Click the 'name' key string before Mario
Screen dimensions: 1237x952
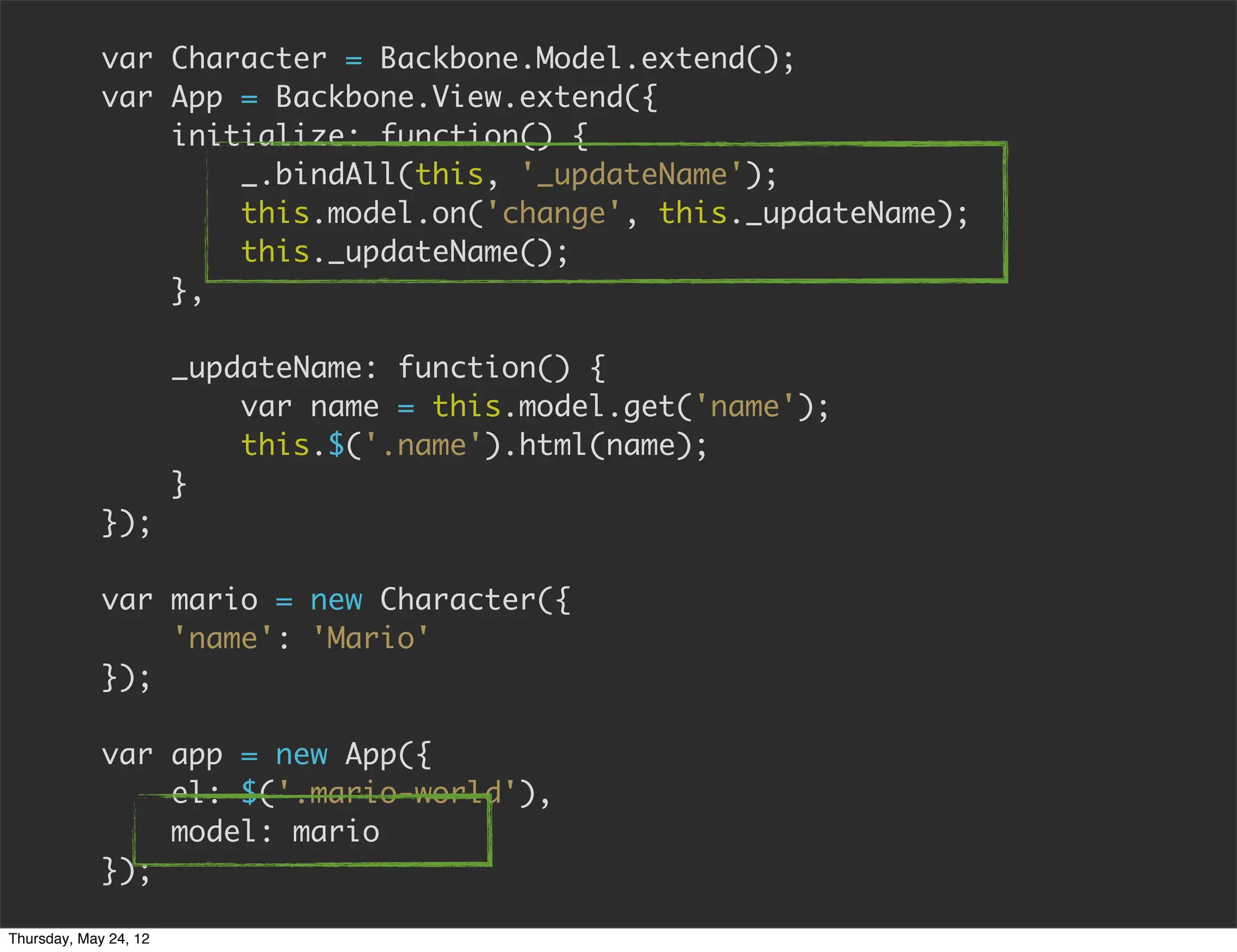coord(222,639)
